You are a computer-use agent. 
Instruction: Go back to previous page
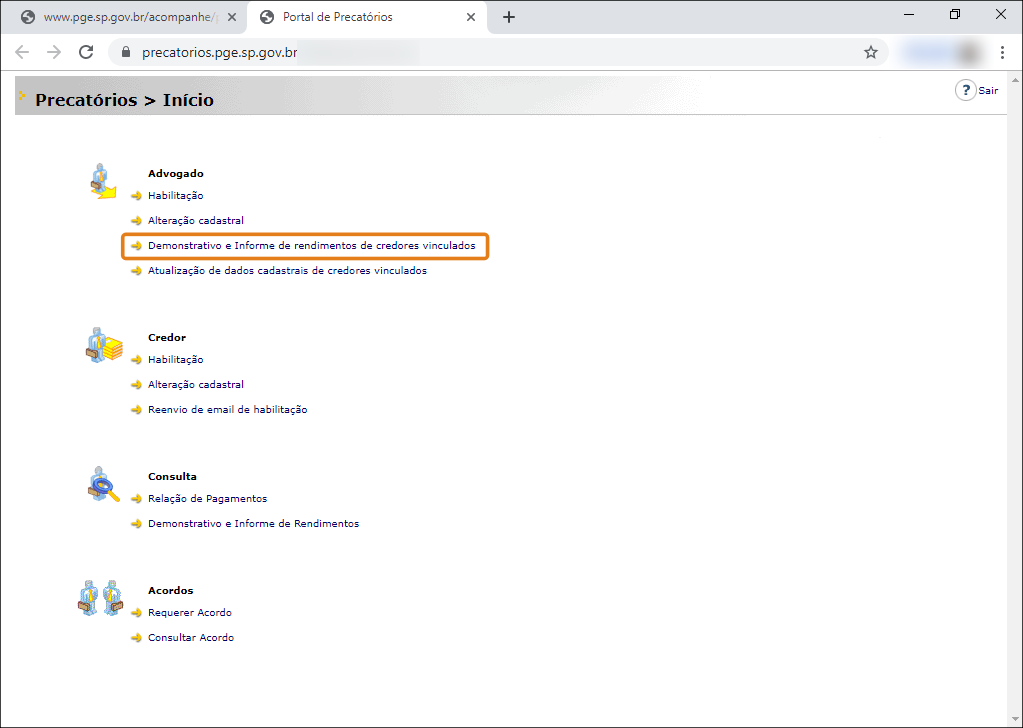click(x=22, y=52)
